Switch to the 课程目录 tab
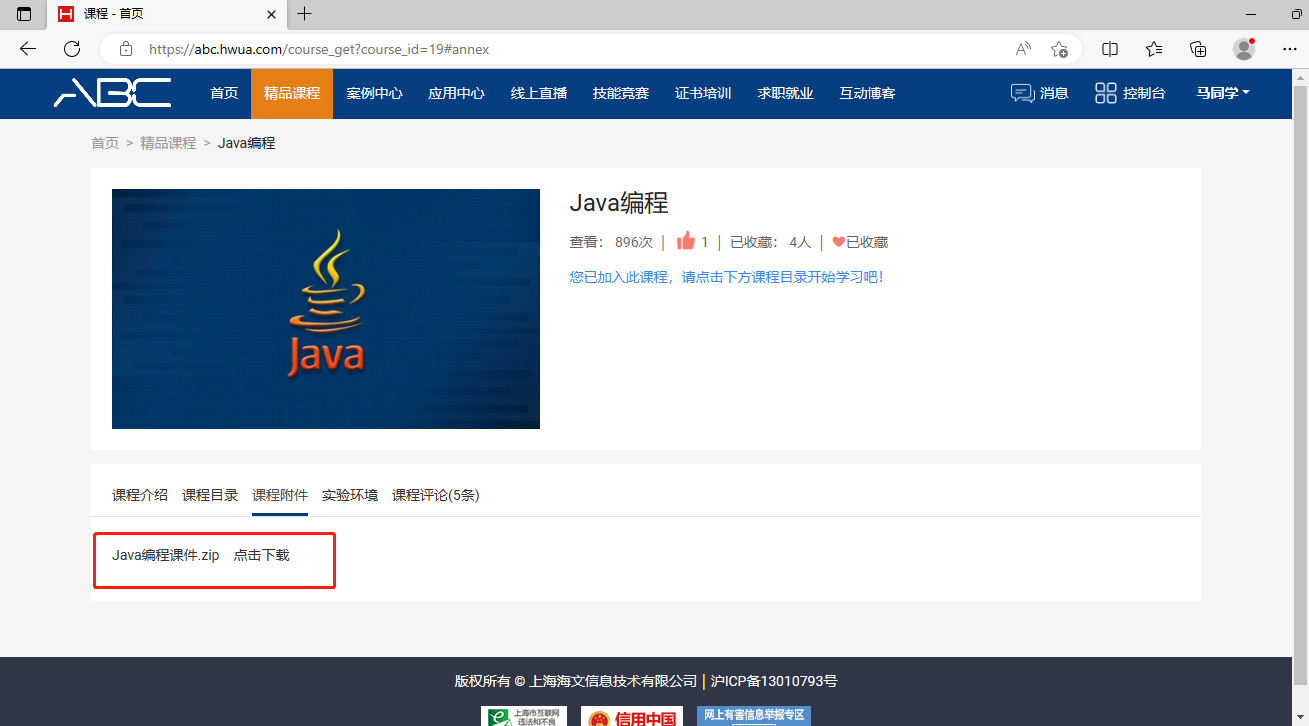 pyautogui.click(x=210, y=495)
